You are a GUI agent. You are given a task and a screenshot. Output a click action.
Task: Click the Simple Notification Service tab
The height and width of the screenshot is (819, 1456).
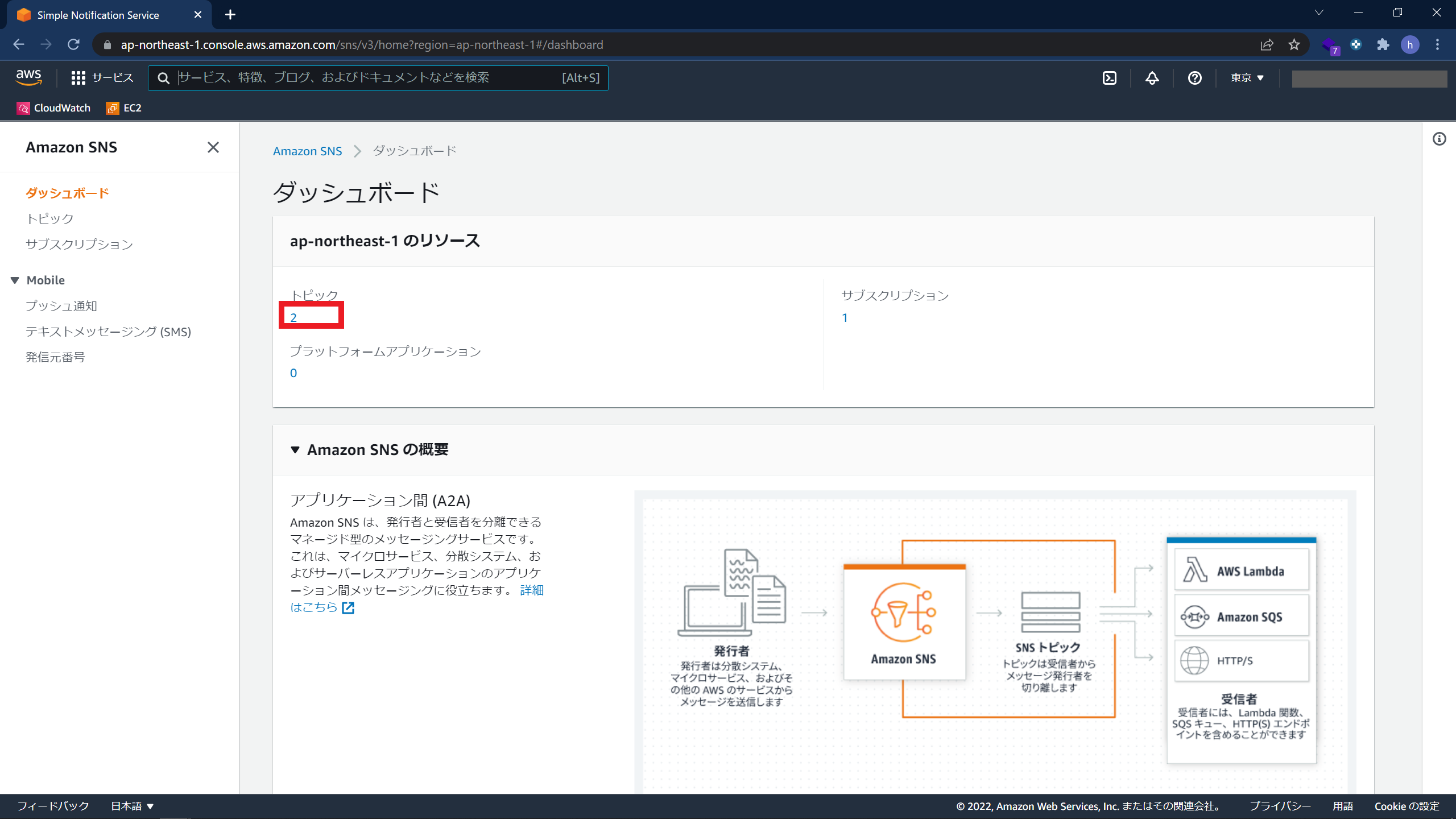coord(108,15)
